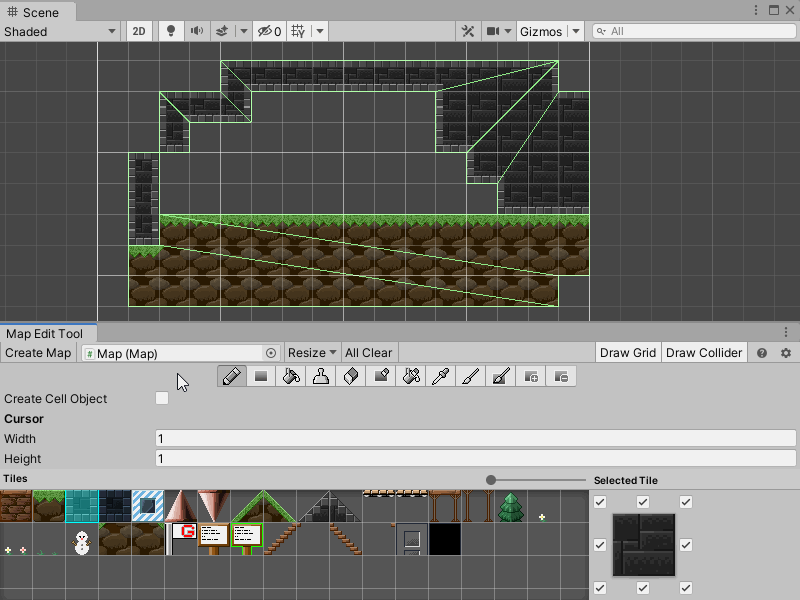The image size is (800, 600).
Task: Open the Resize dropdown
Action: click(x=311, y=352)
